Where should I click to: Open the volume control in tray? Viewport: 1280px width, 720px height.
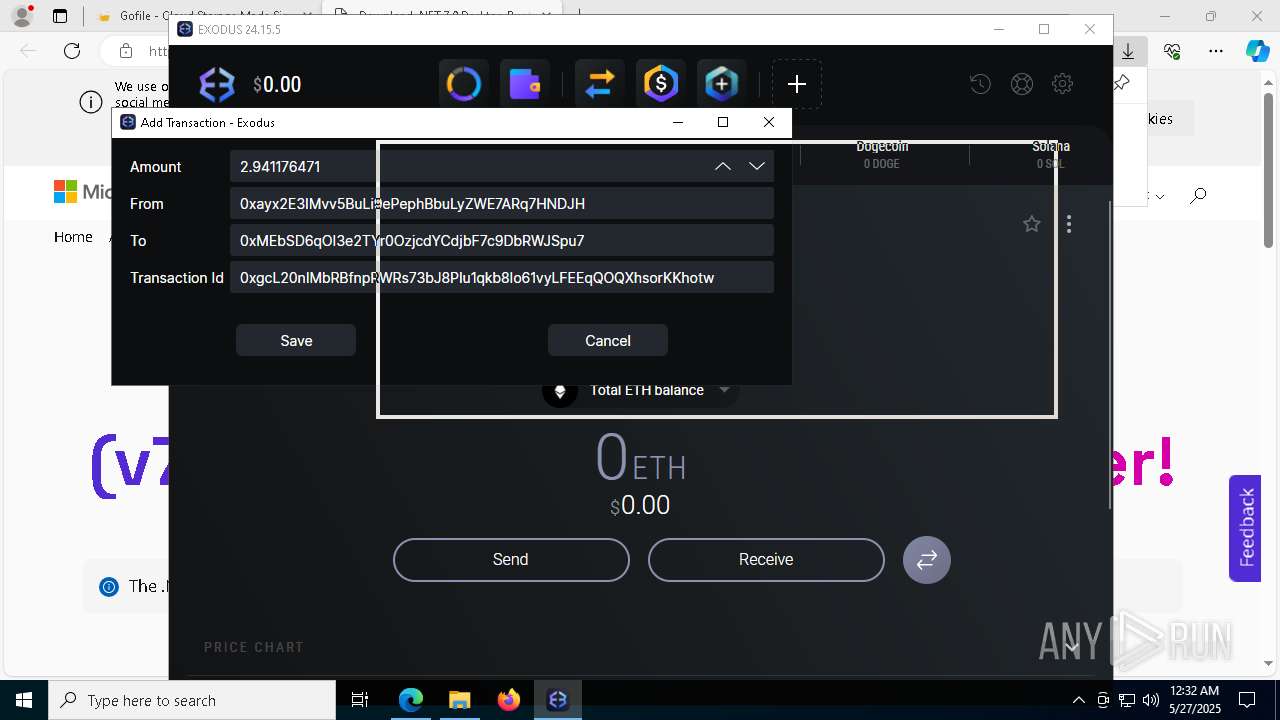[1151, 700]
